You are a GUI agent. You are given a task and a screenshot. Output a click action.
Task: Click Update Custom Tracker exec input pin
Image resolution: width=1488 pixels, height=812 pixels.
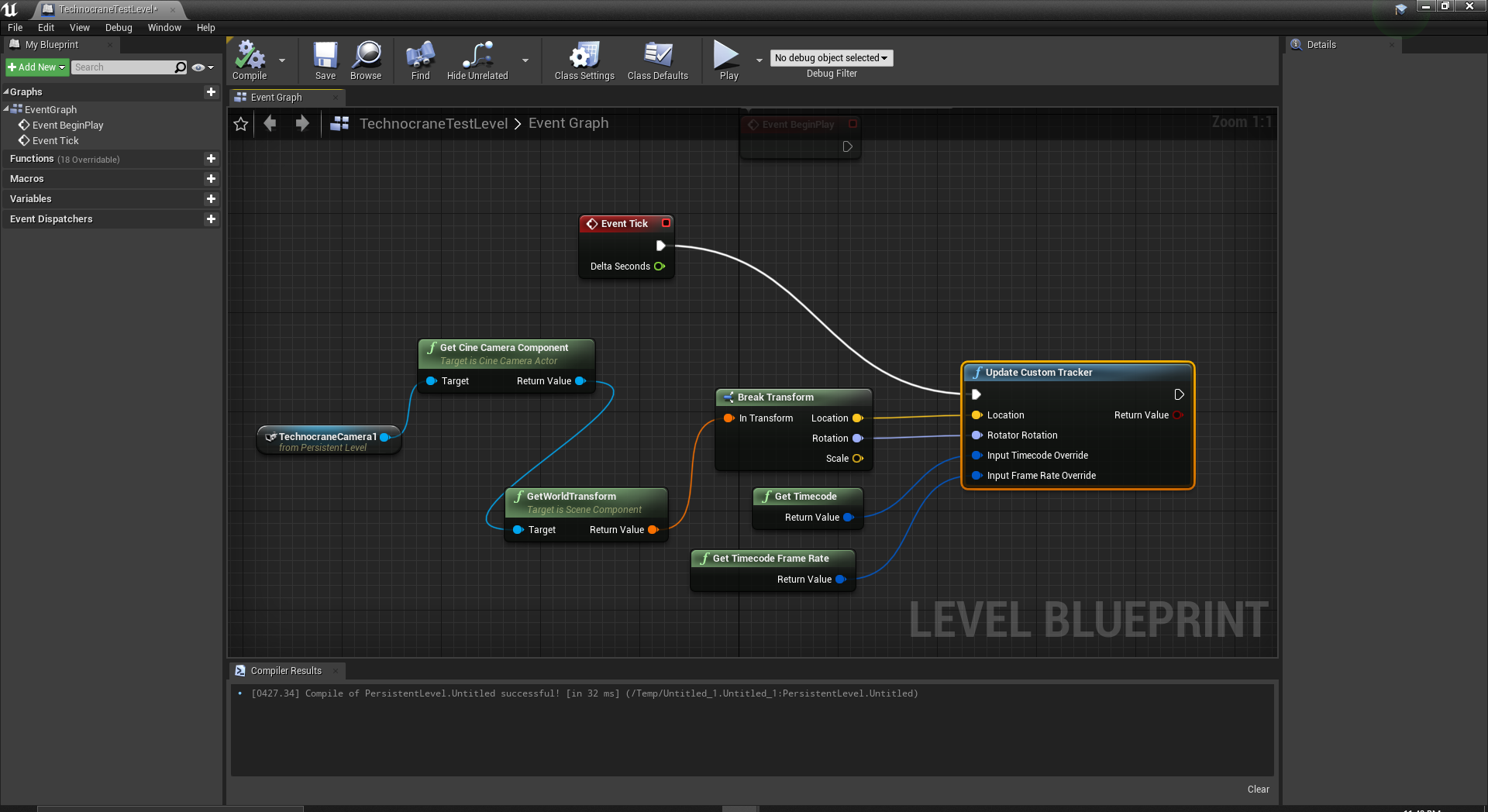coord(976,394)
